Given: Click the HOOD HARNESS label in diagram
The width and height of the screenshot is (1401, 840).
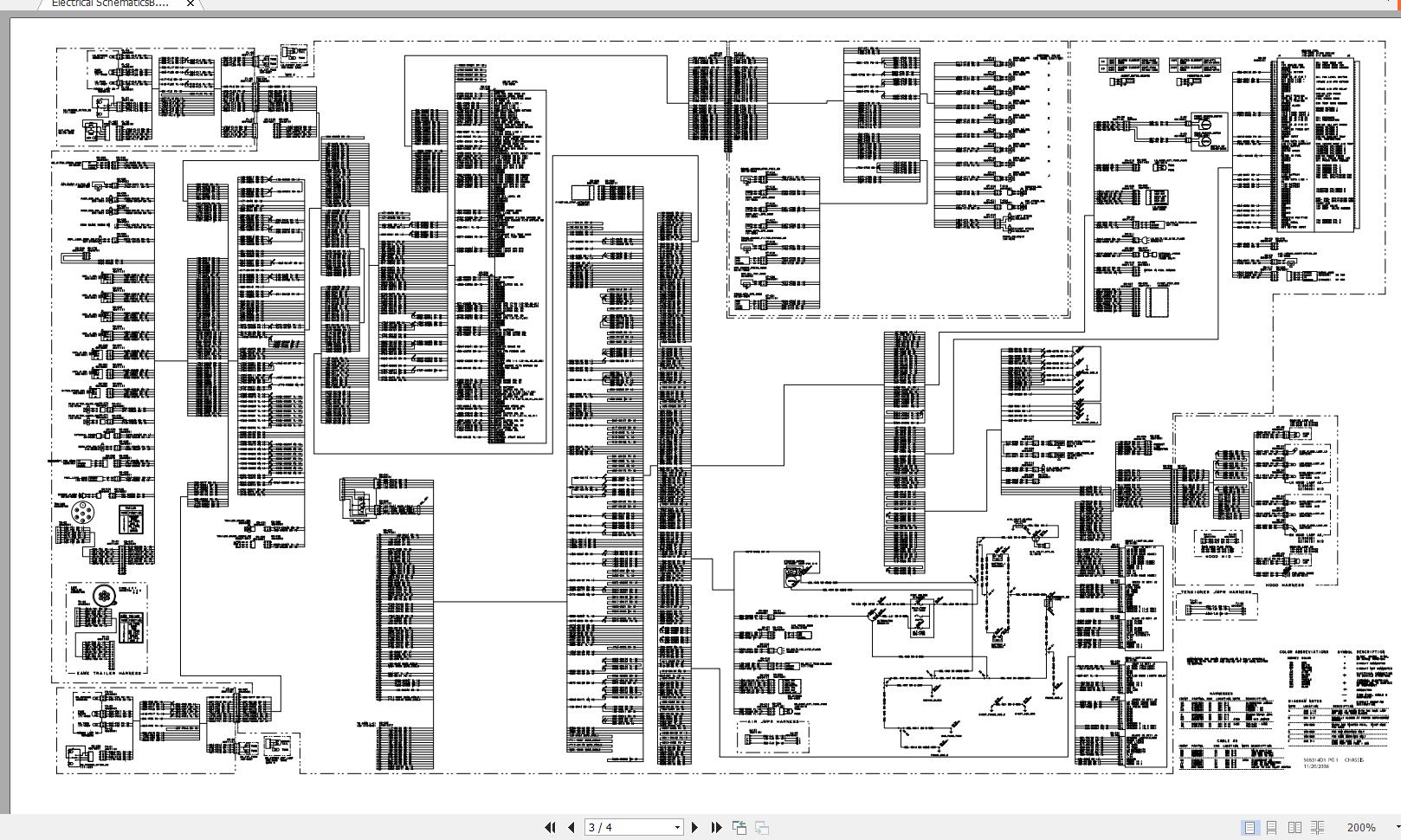Looking at the screenshot, I should click(1284, 585).
